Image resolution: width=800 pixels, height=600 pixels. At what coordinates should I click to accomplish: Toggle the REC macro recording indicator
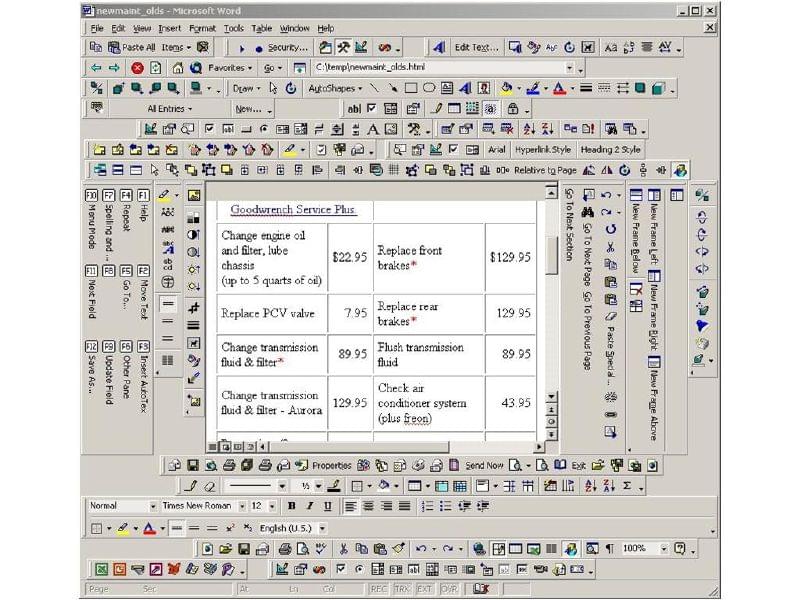point(378,589)
